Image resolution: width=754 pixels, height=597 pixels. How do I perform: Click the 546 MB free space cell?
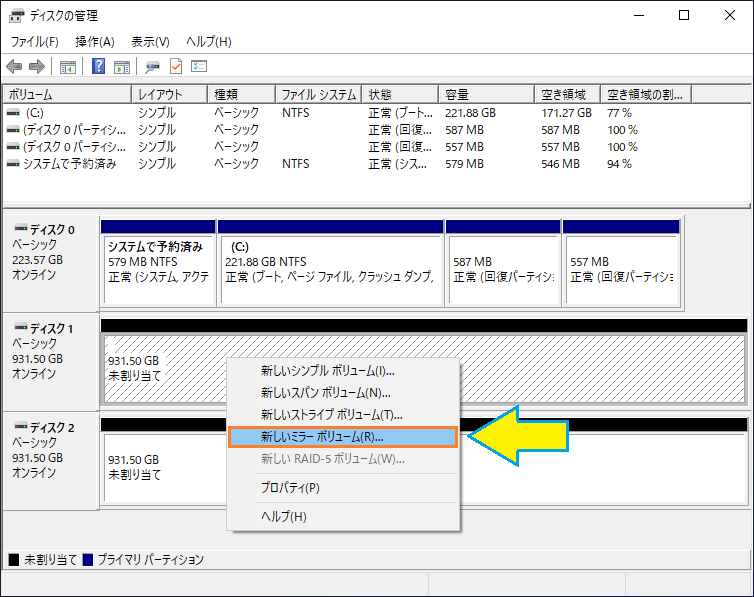coord(561,164)
